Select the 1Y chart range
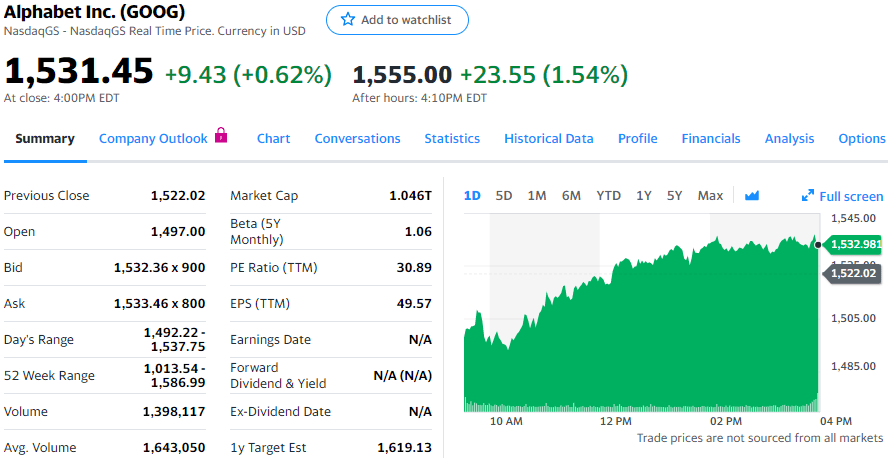Image resolution: width=888 pixels, height=458 pixels. coord(644,196)
